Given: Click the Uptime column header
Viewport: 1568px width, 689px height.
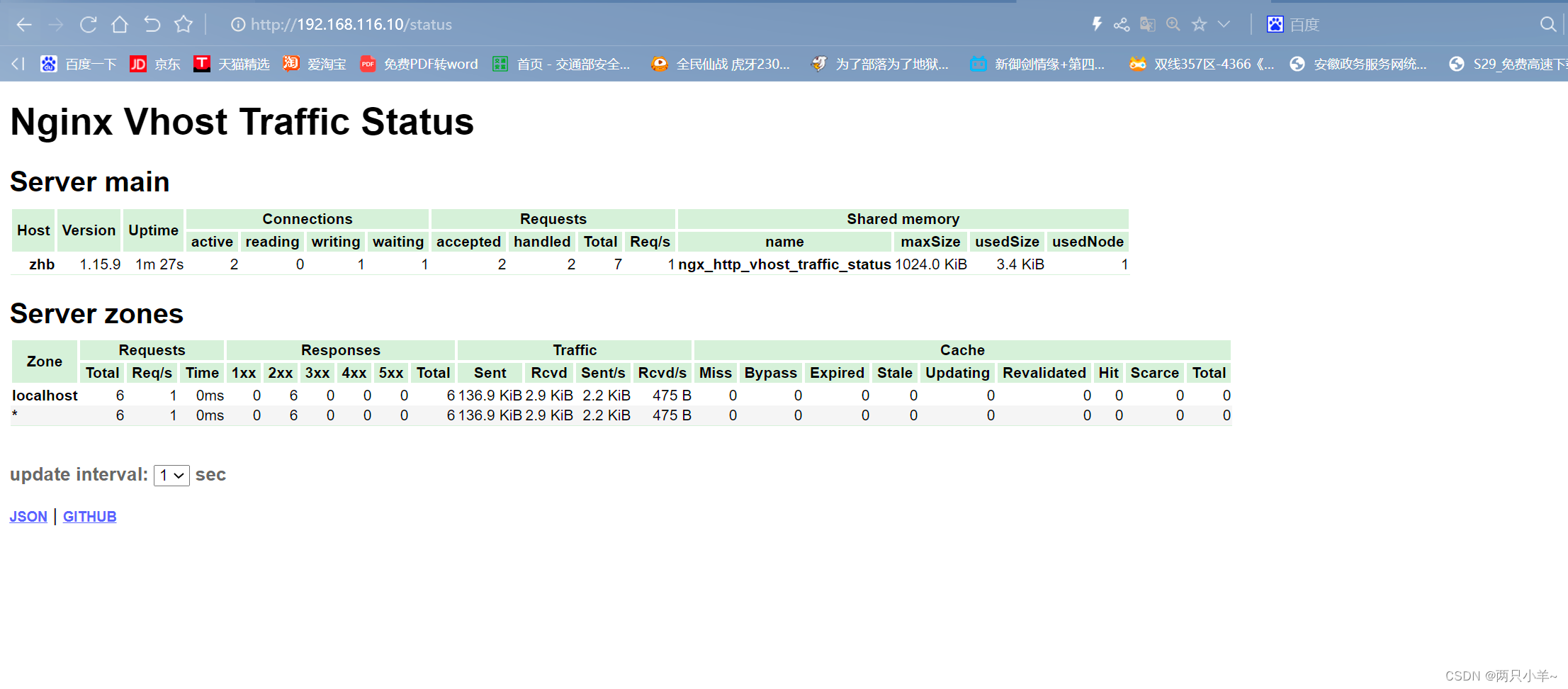Looking at the screenshot, I should pos(153,230).
